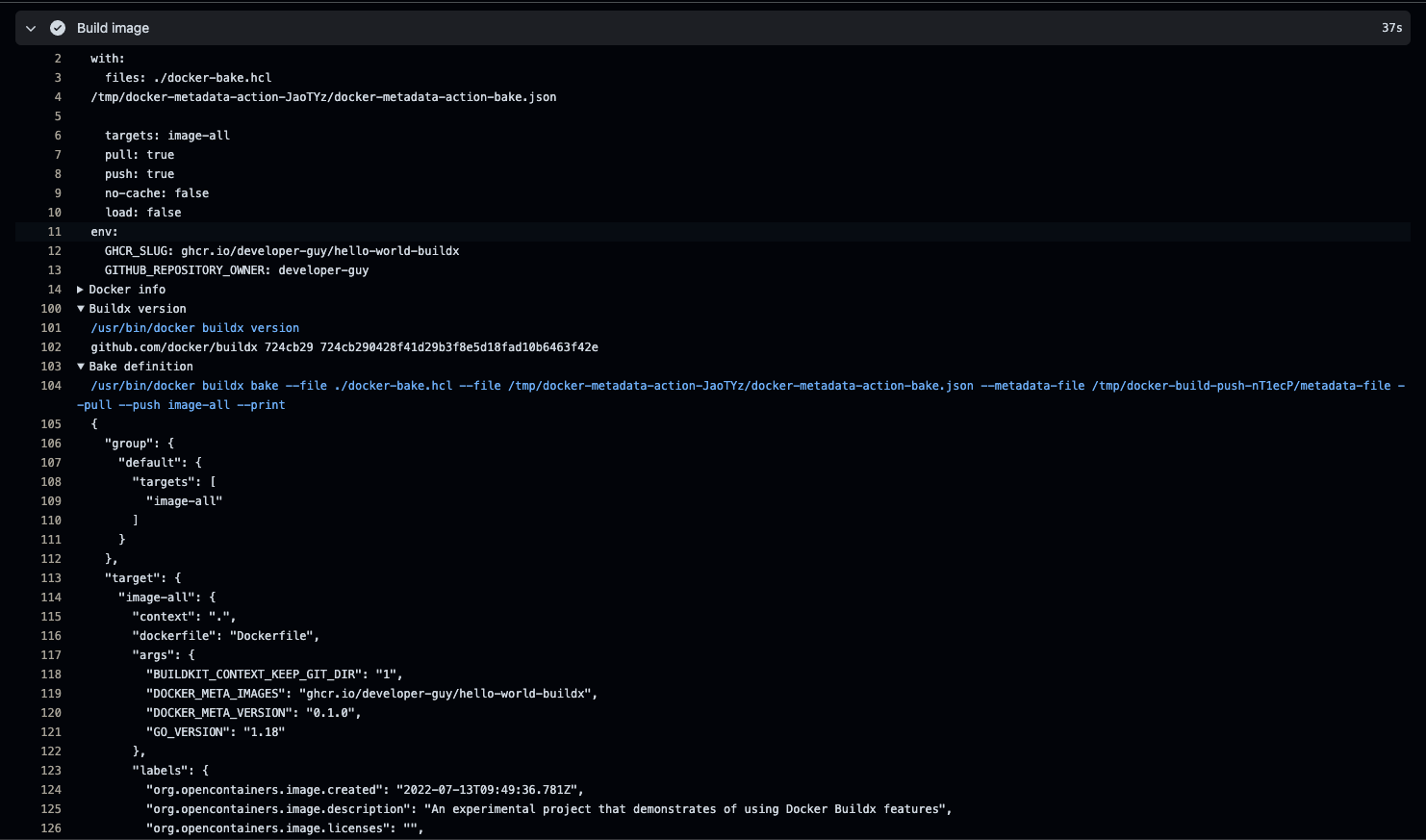Screen dimensions: 1426x840
Task: Click the '"target": {' JSON line
Action: point(142,578)
